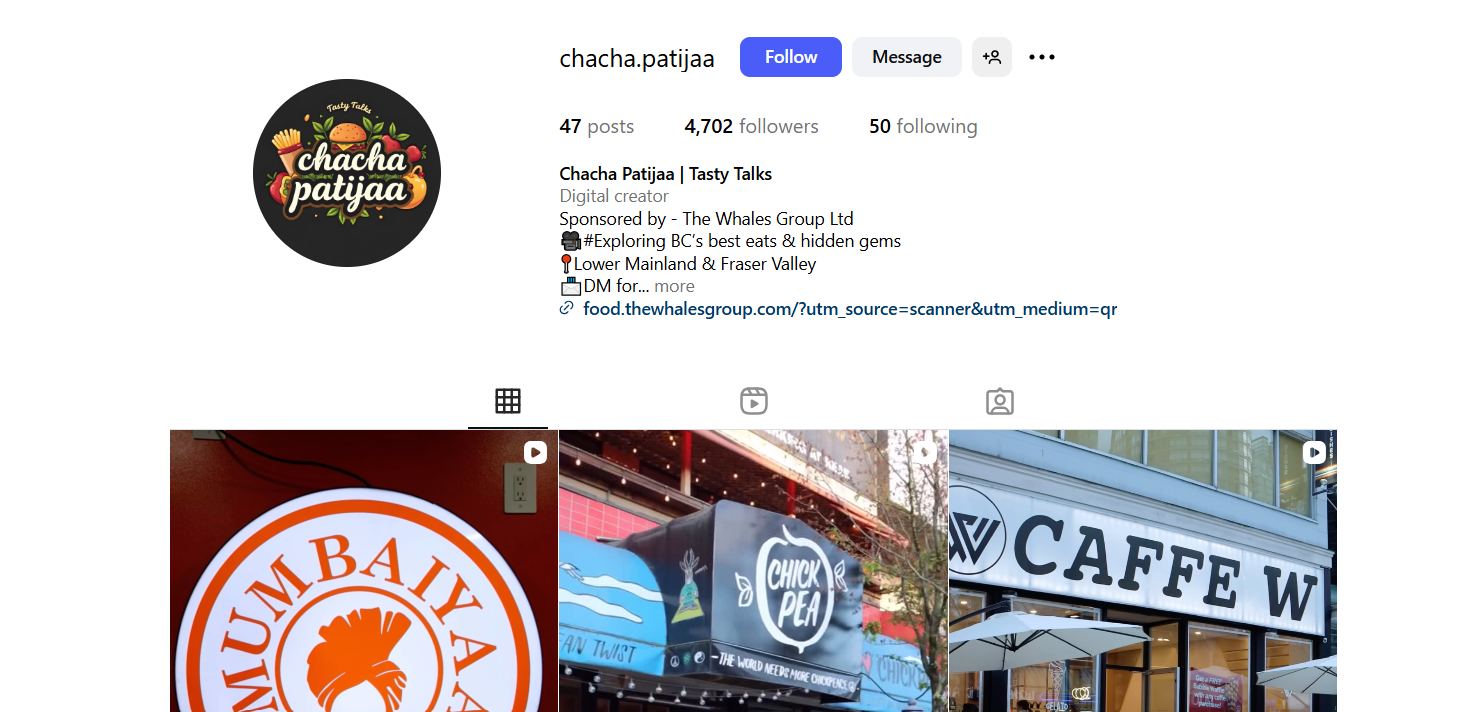Viewport: 1470px width, 712px height.
Task: Click the blue Follow button
Action: (790, 57)
